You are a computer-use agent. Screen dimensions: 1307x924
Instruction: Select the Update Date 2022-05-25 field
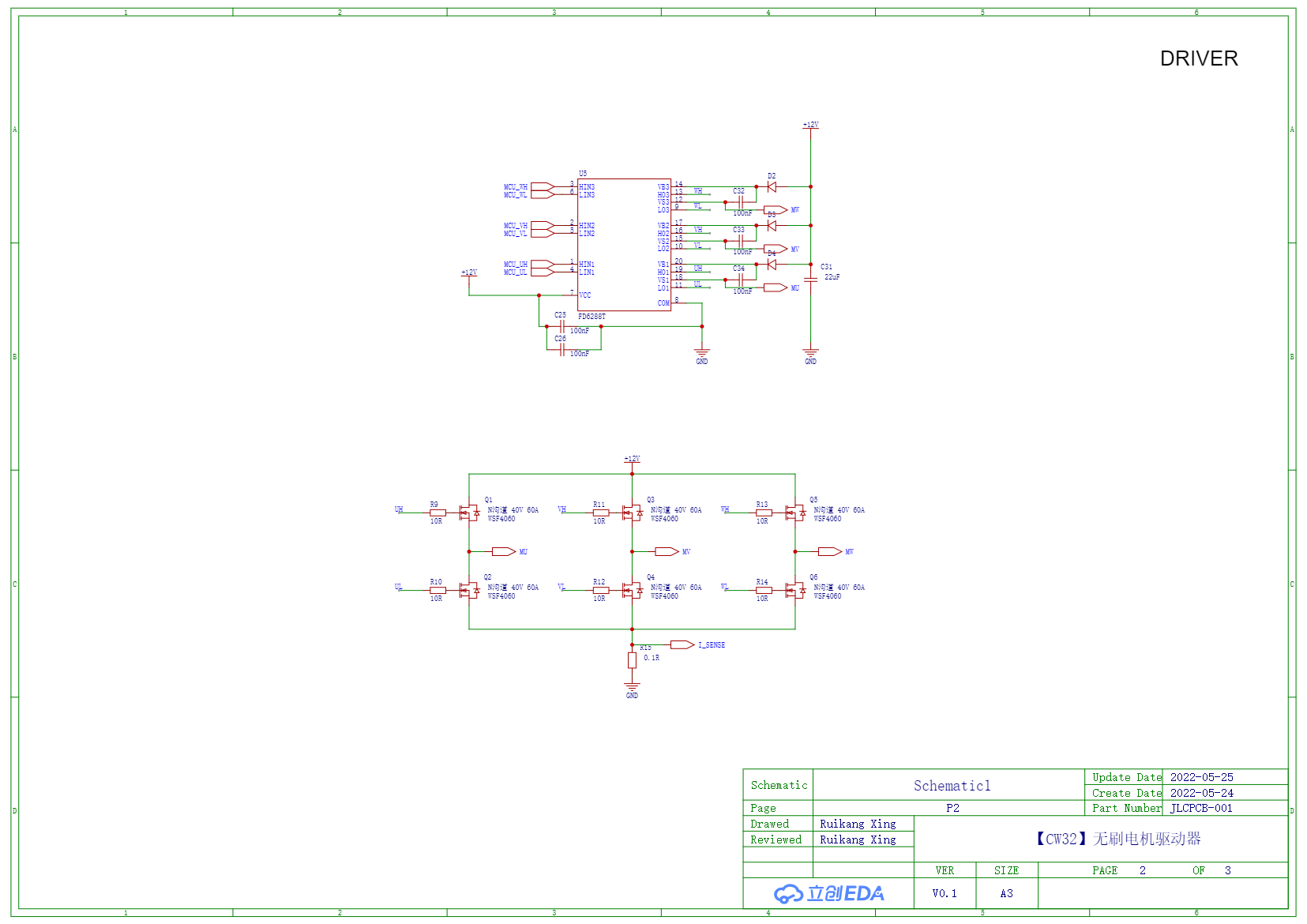click(x=1201, y=777)
